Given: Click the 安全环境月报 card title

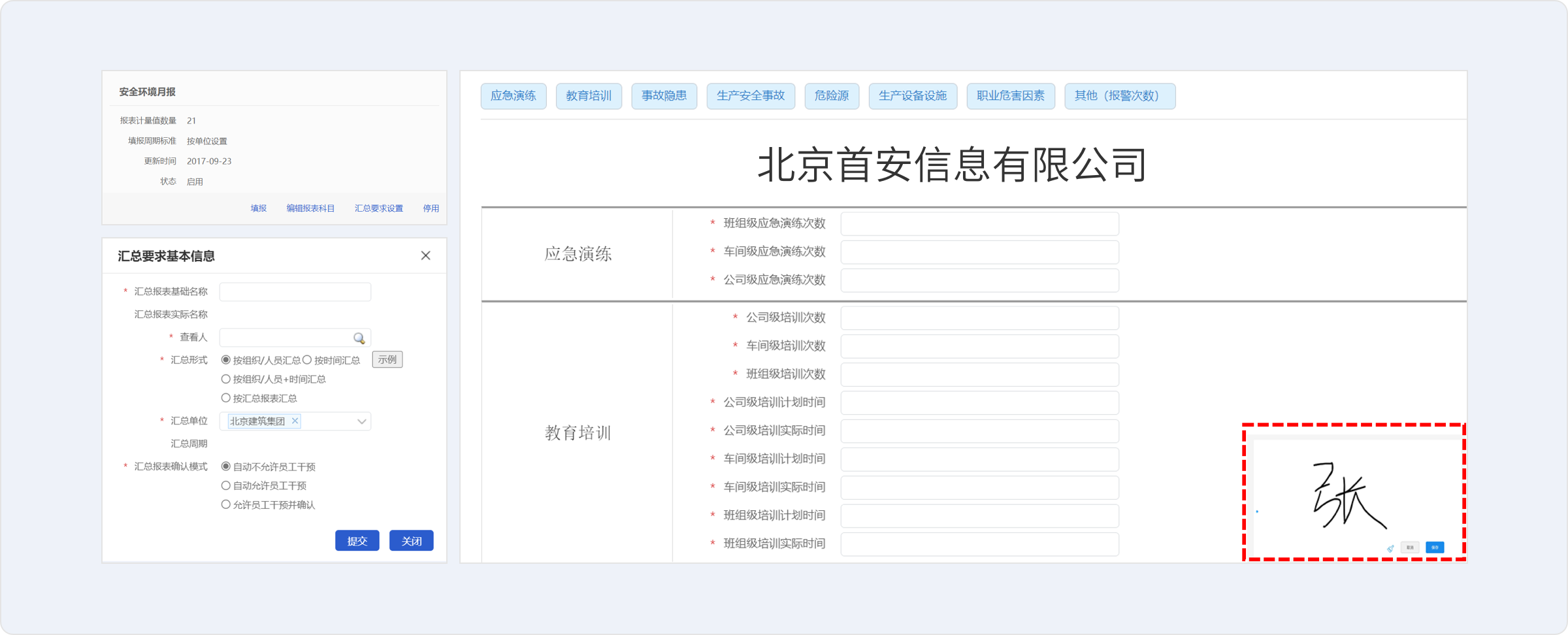Looking at the screenshot, I should click(147, 92).
